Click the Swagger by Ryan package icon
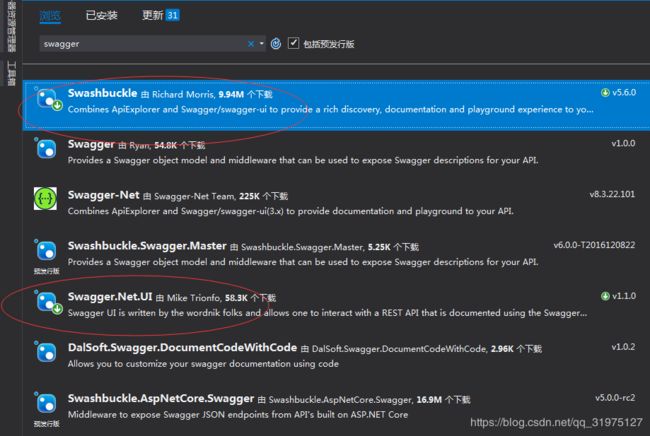The image size is (650, 436). pyautogui.click(x=46, y=149)
